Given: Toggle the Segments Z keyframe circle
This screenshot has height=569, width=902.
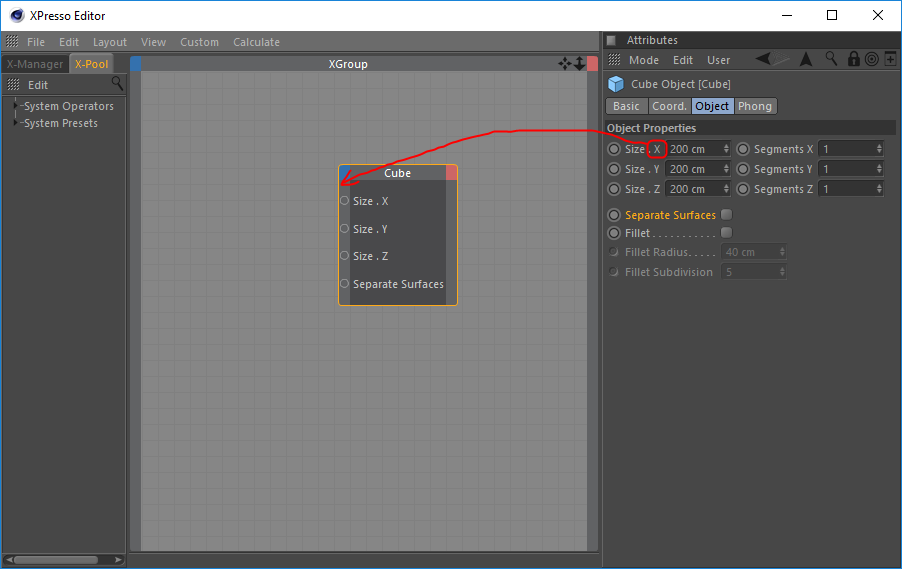Looking at the screenshot, I should click(x=743, y=189).
